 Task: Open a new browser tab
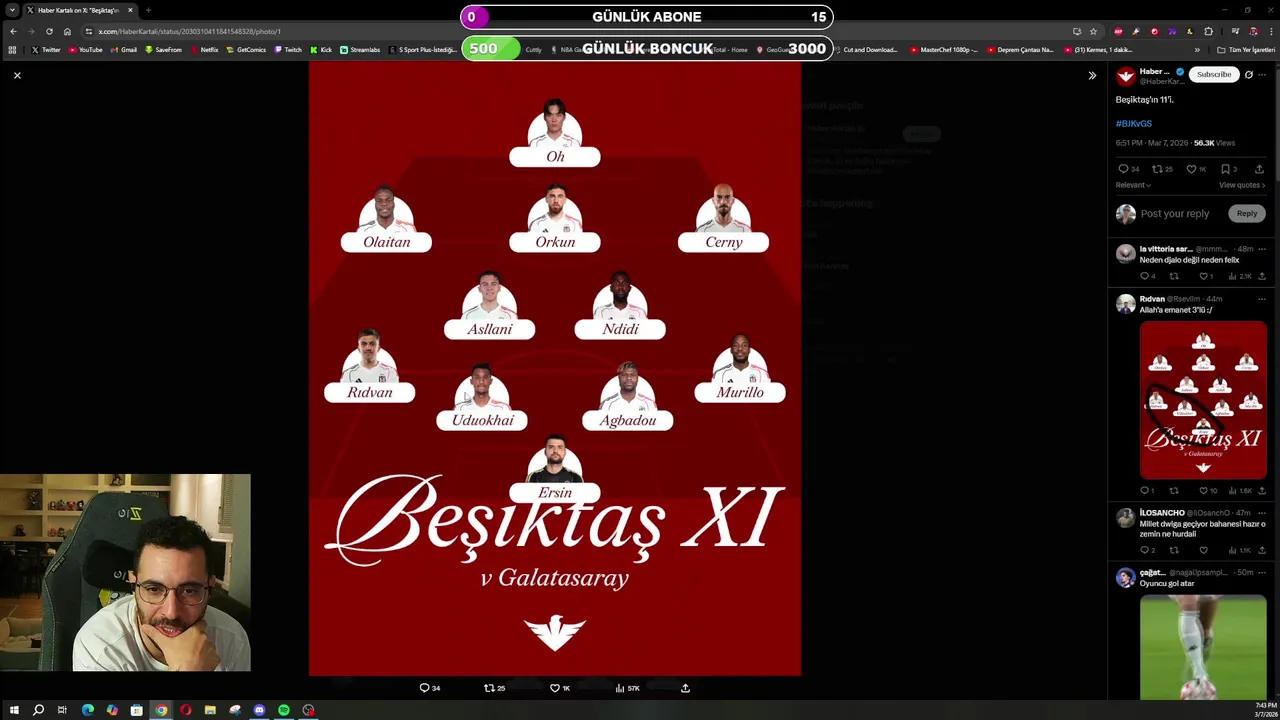point(148,10)
